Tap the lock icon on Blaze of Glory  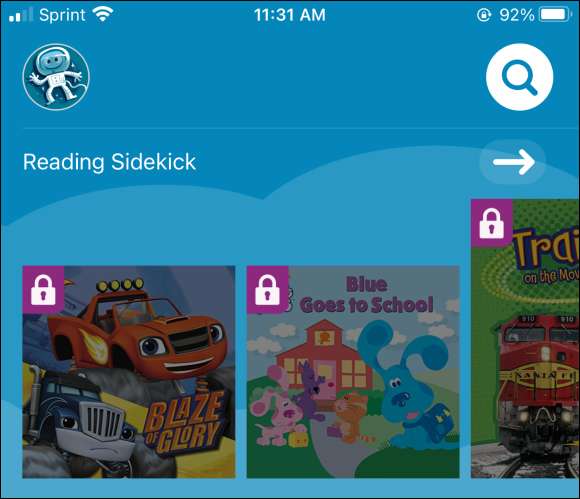pyautogui.click(x=43, y=290)
